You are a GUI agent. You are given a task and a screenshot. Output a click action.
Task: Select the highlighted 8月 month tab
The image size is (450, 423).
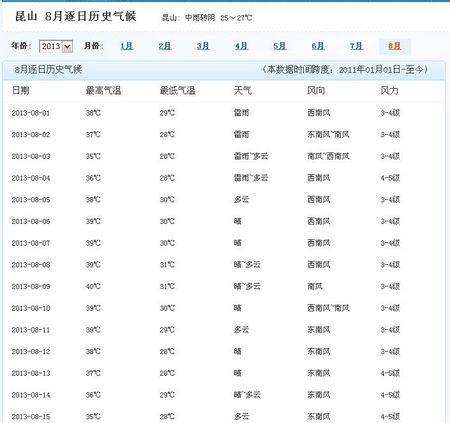point(395,46)
